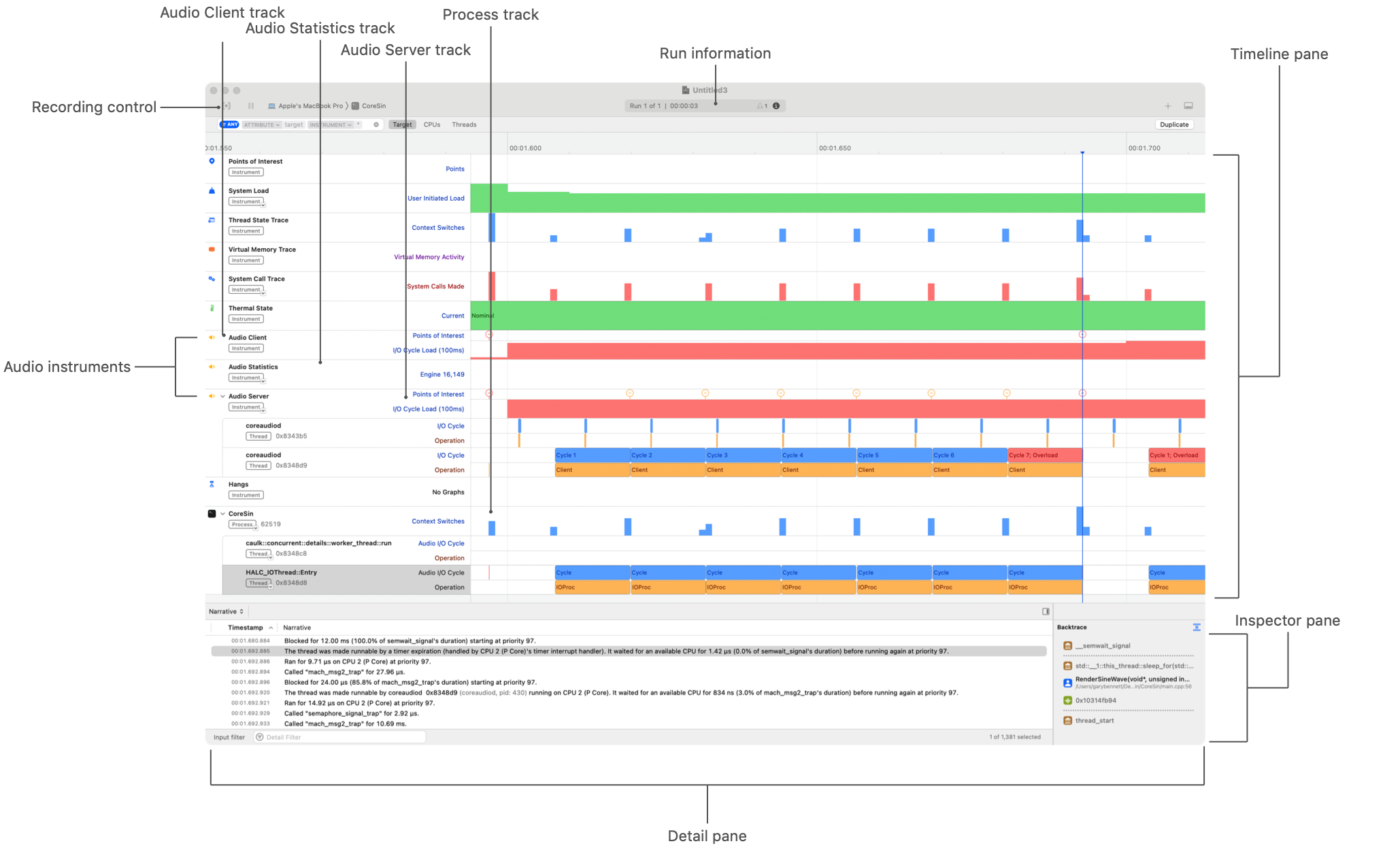Pause the recording with the pause button
Image resolution: width=1400 pixels, height=848 pixels.
coord(251,106)
